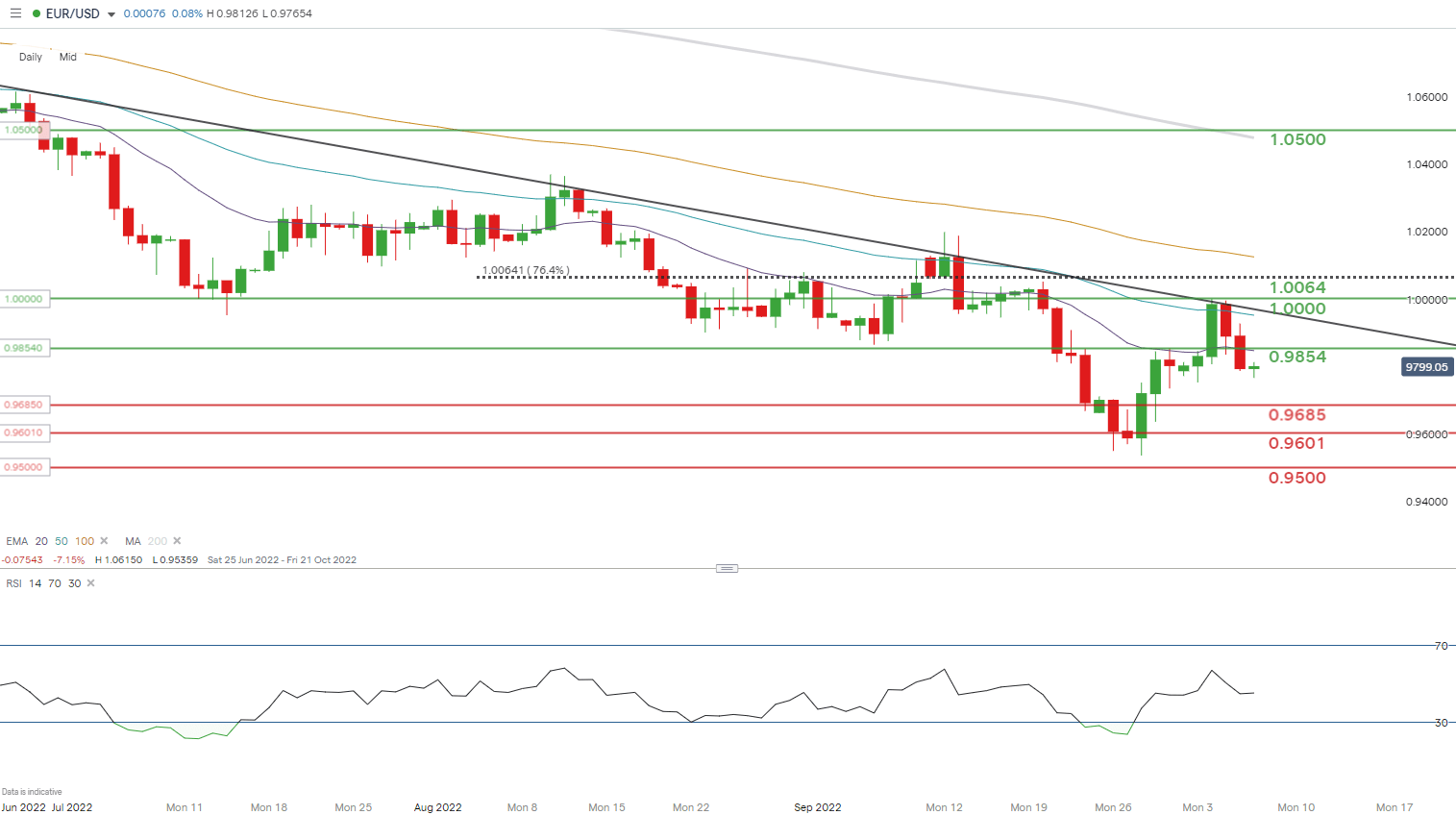The width and height of the screenshot is (1456, 815).
Task: Click the Aug 2022 date axis label
Action: click(438, 807)
